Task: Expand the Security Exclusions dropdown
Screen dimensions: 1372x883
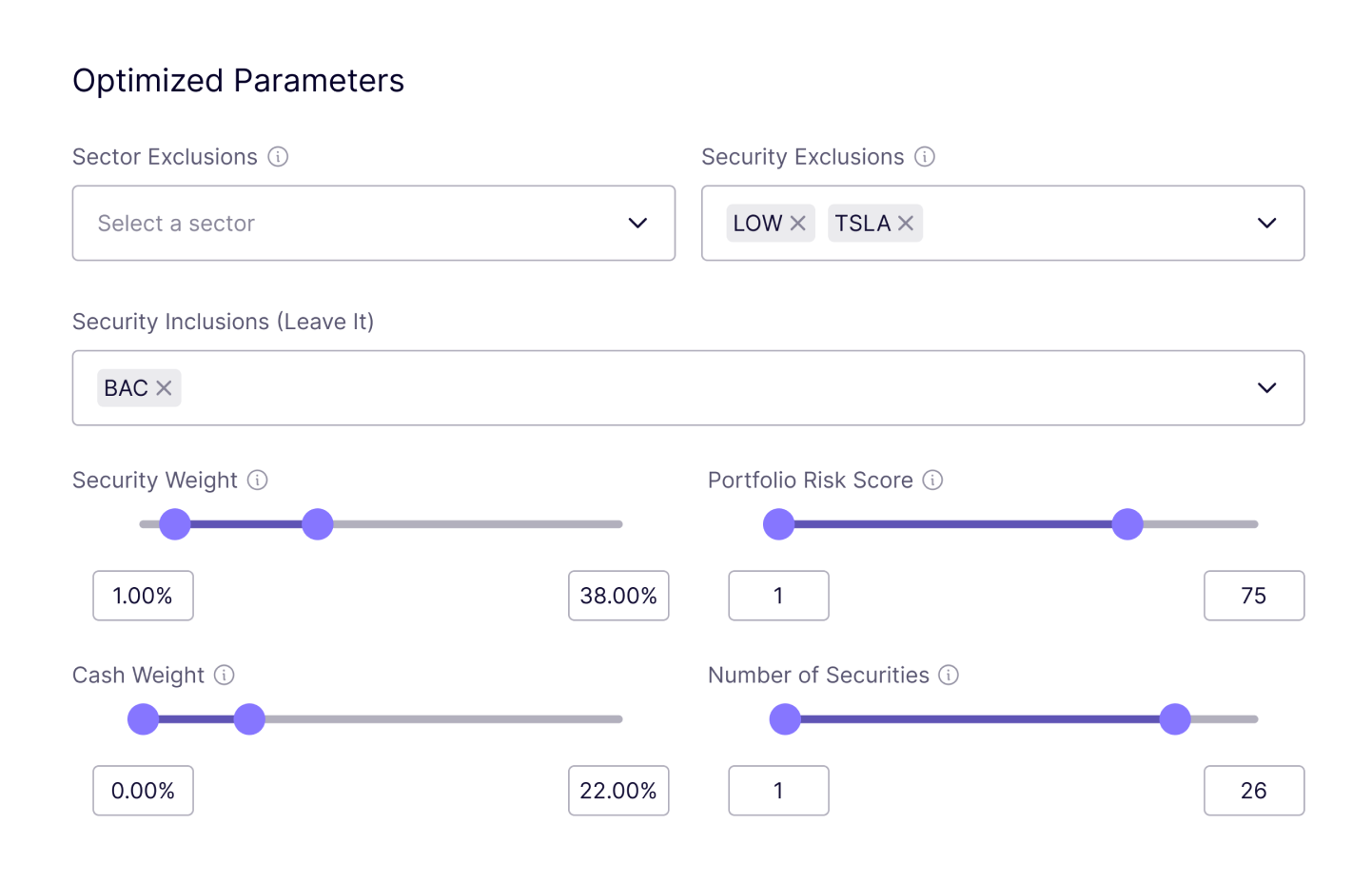Action: tap(1266, 223)
